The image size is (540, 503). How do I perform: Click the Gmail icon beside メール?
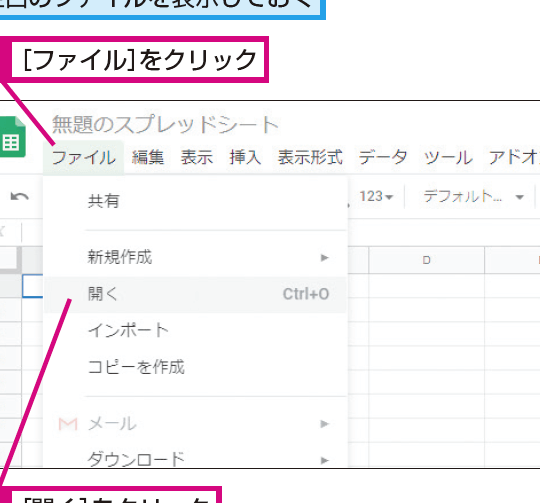[68, 424]
